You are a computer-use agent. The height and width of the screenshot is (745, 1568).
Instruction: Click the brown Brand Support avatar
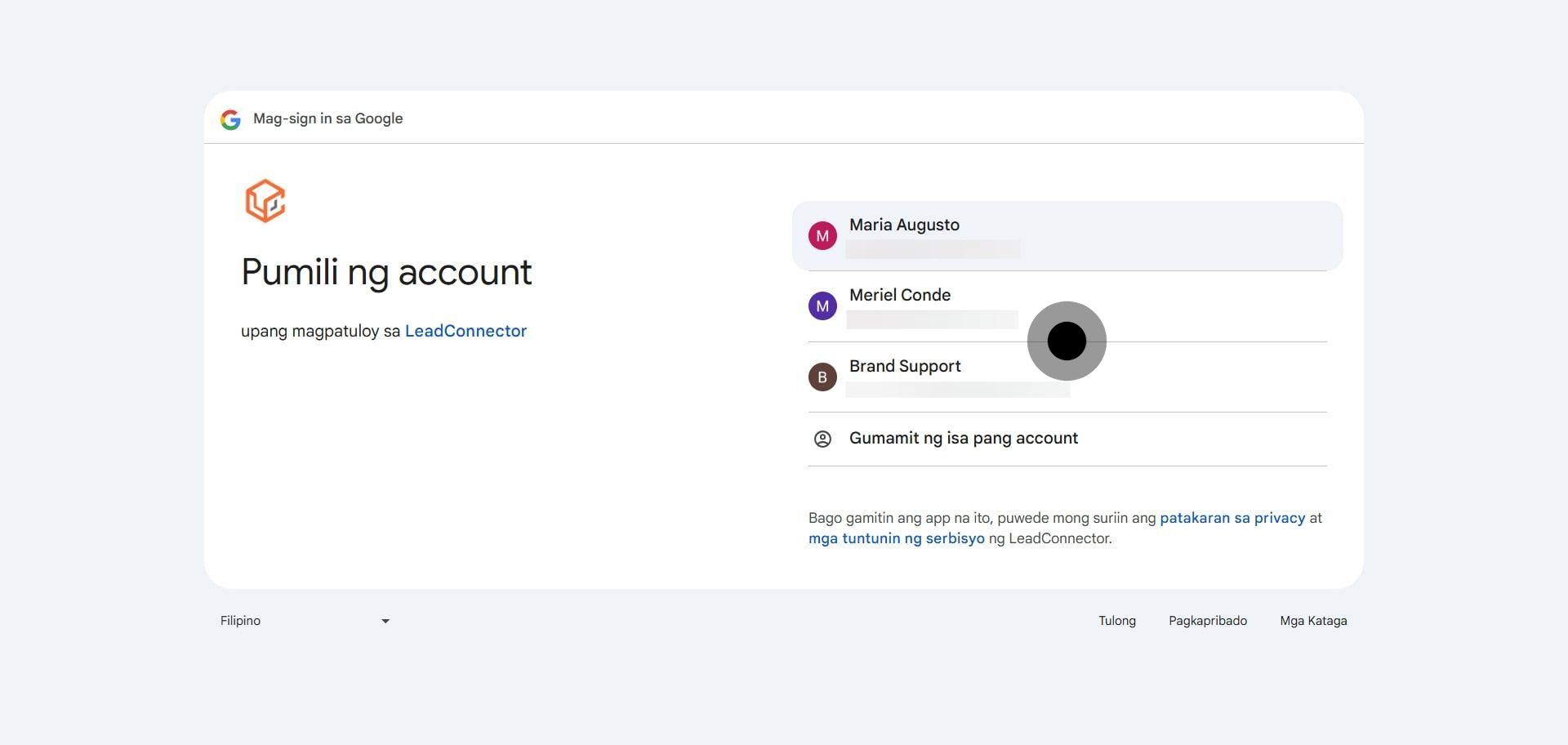822,377
